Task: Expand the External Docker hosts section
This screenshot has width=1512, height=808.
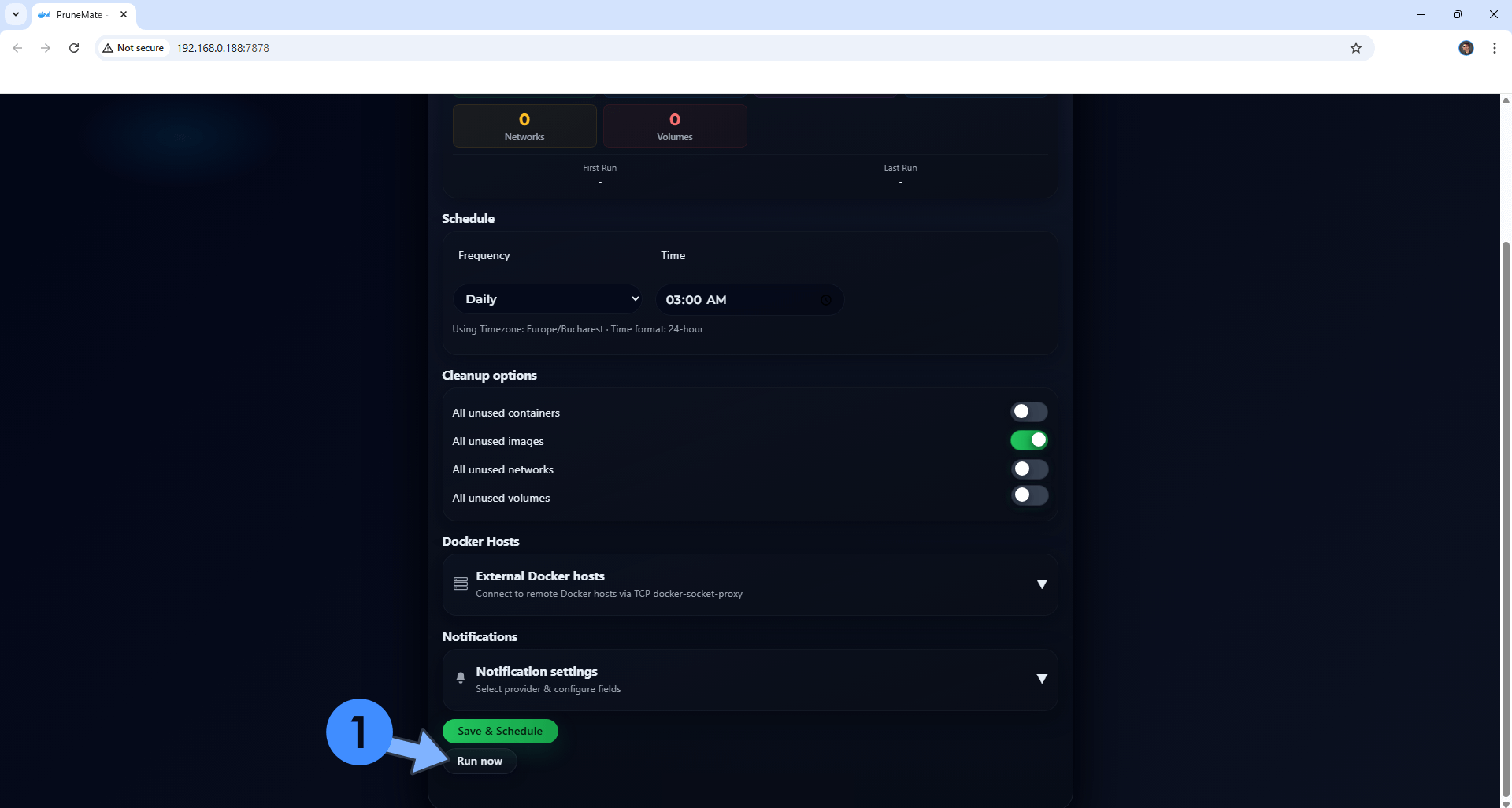Action: (x=1041, y=584)
